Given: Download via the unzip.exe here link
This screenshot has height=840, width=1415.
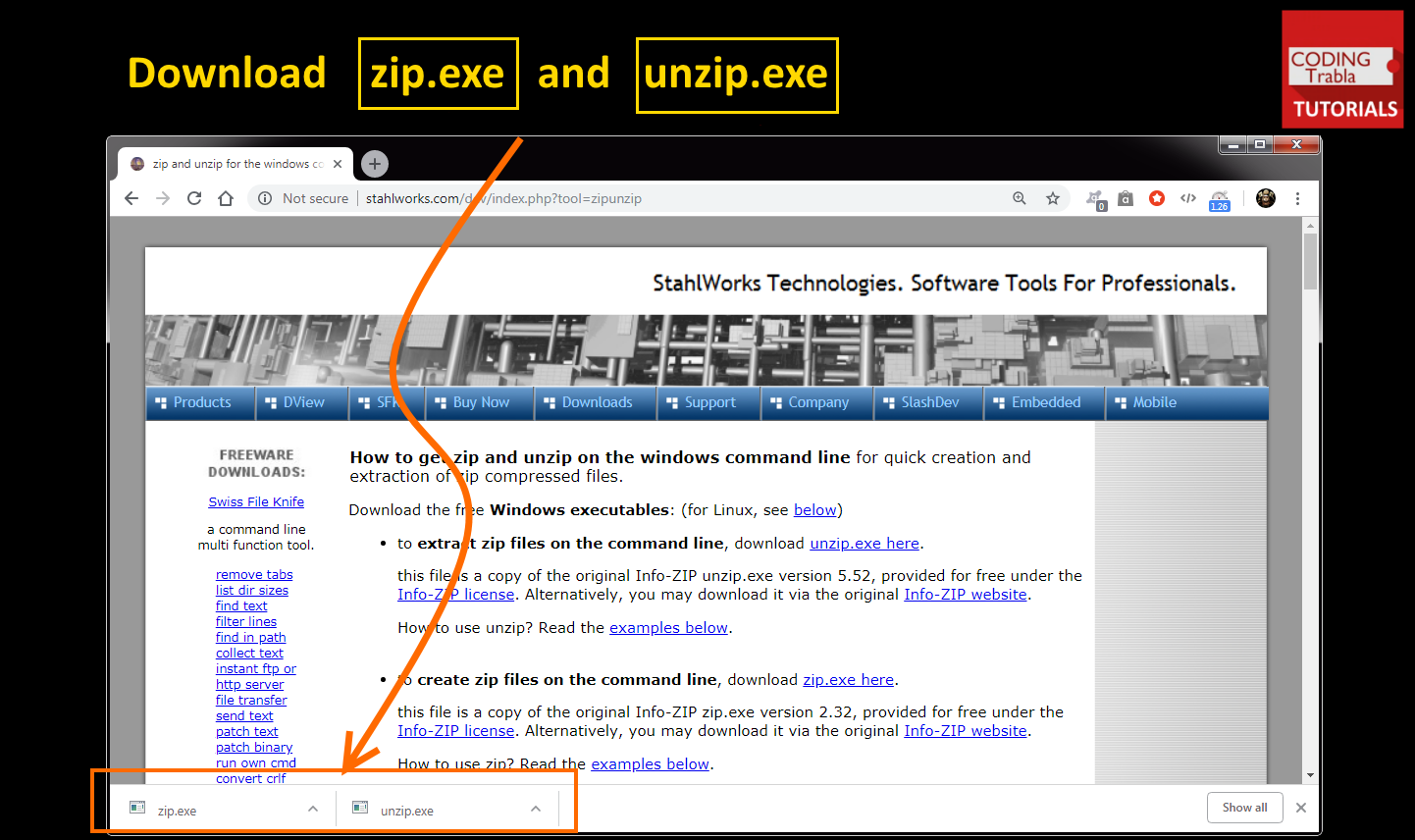Looking at the screenshot, I should (x=865, y=543).
